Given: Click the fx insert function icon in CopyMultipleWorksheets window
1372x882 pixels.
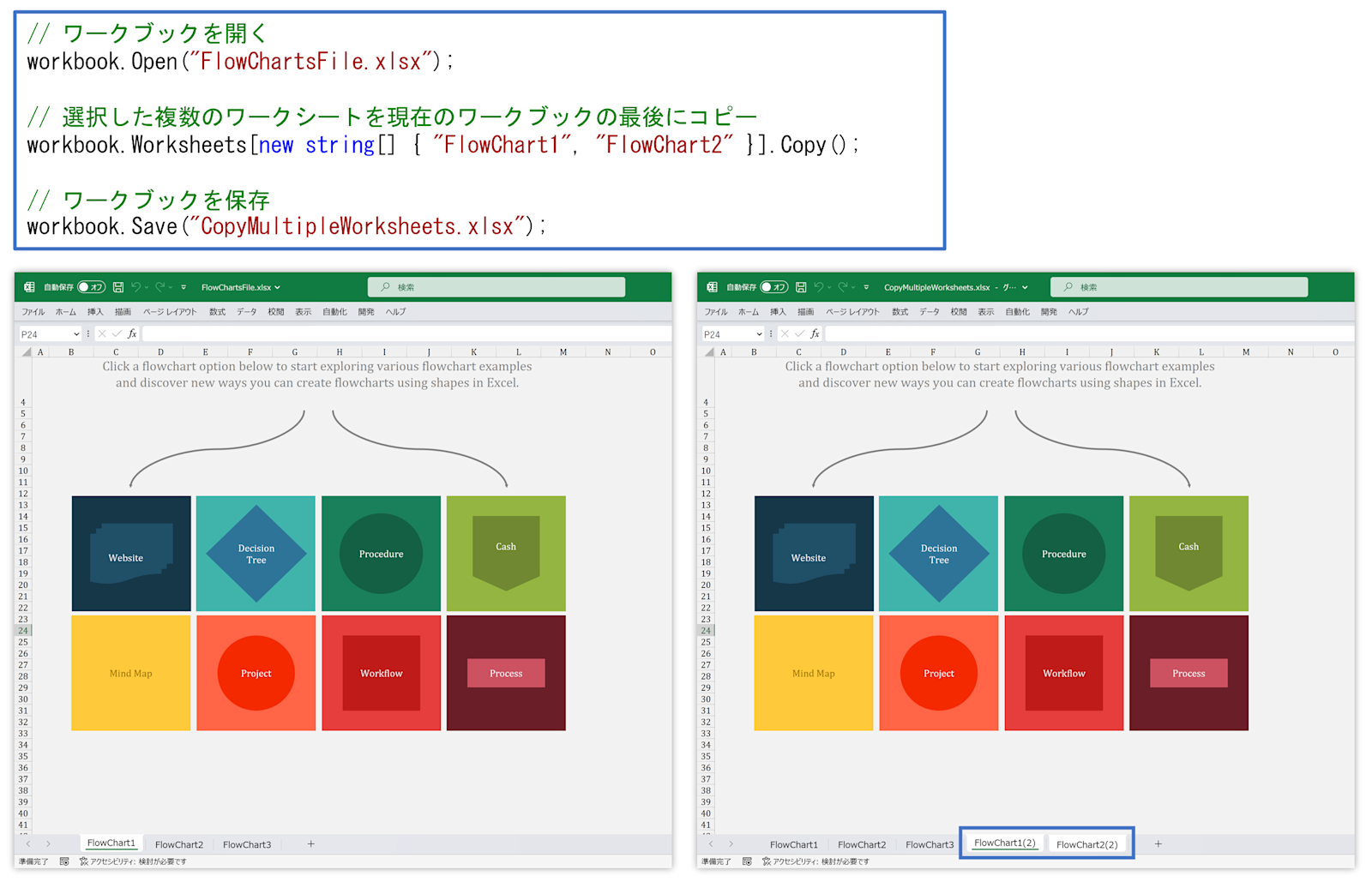Looking at the screenshot, I should 815,334.
